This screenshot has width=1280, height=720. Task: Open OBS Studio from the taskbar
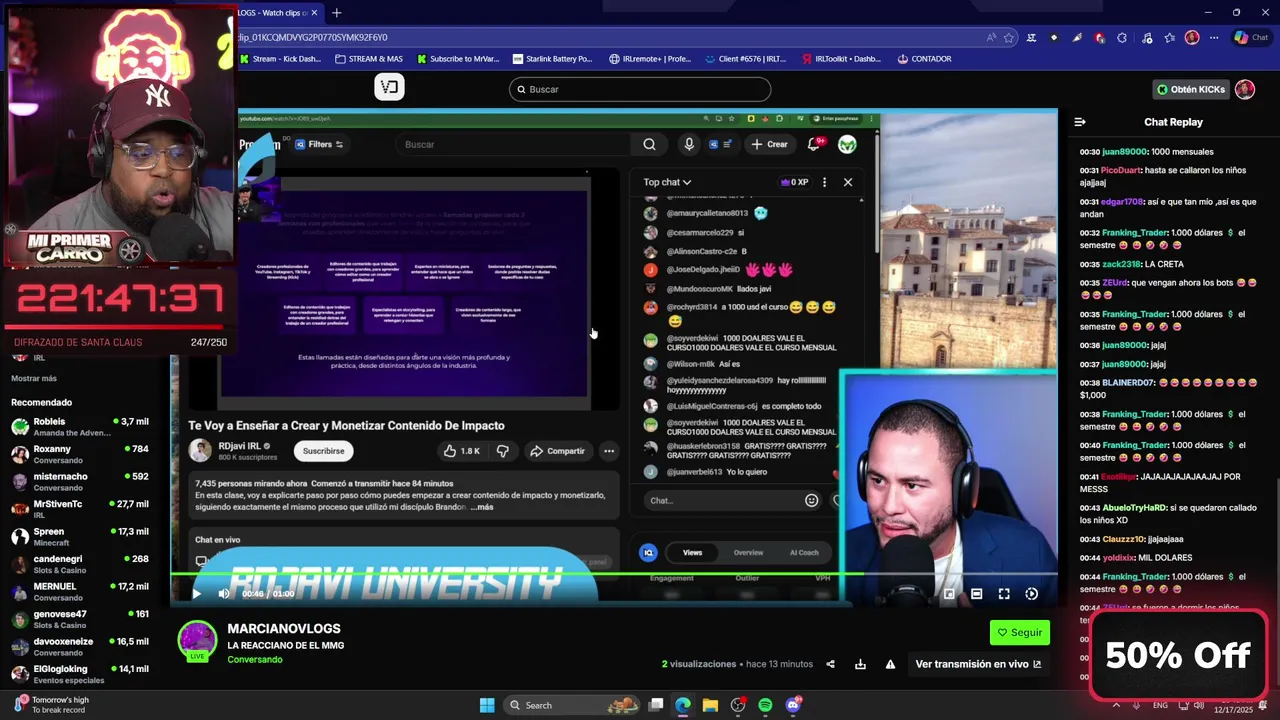pos(738,705)
